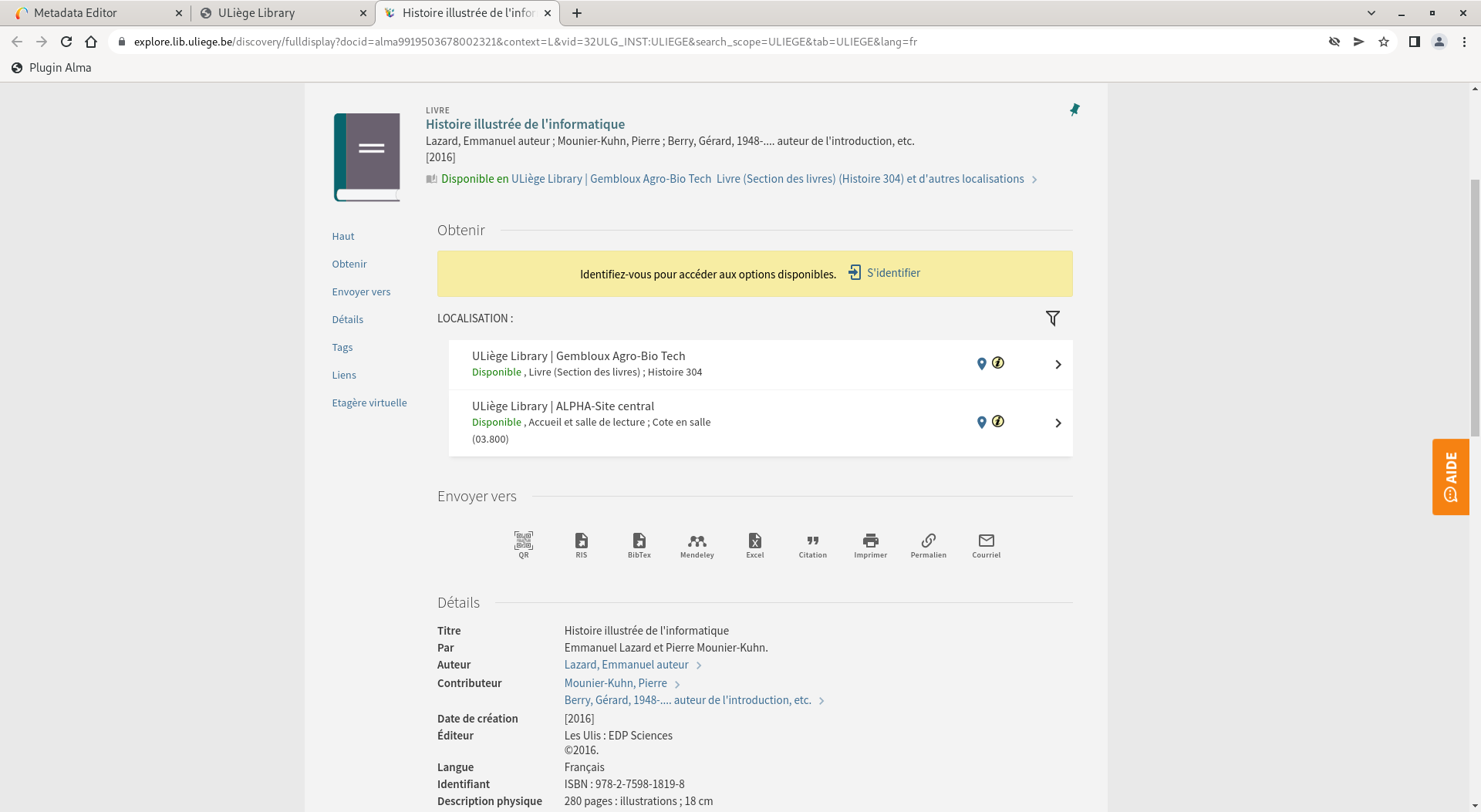Close the Histoire illustrée tab

click(x=548, y=13)
